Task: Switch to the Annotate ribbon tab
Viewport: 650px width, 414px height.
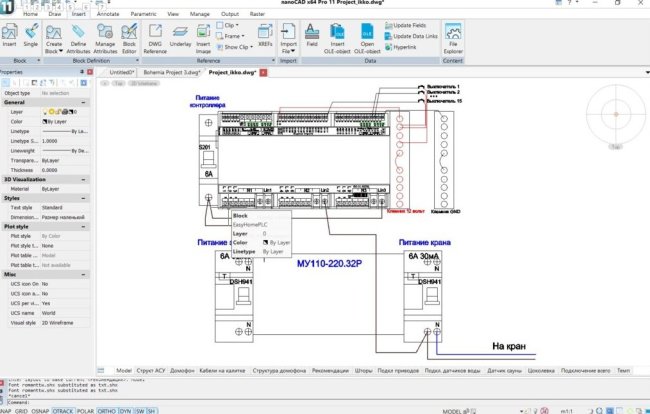Action: pyautogui.click(x=105, y=16)
